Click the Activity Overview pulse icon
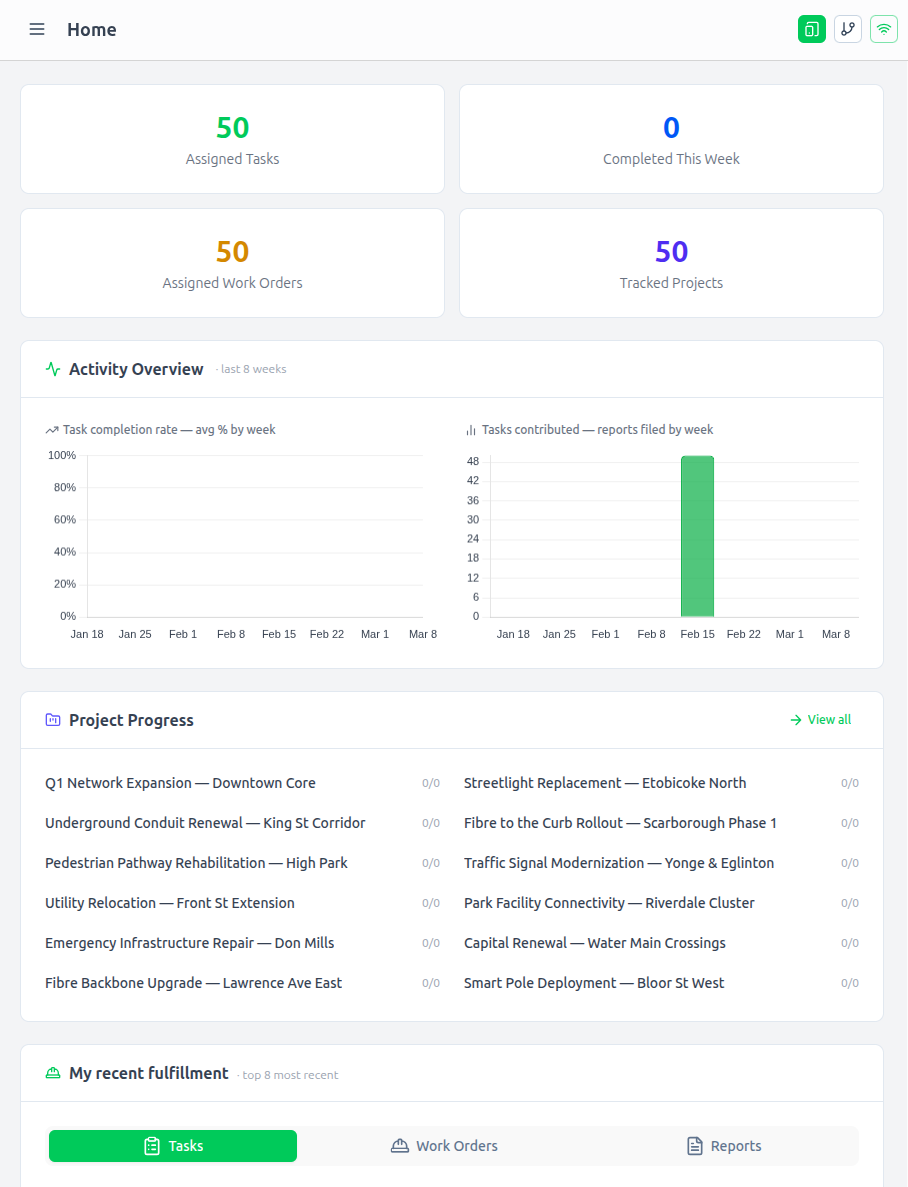The width and height of the screenshot is (908, 1187). 52,369
